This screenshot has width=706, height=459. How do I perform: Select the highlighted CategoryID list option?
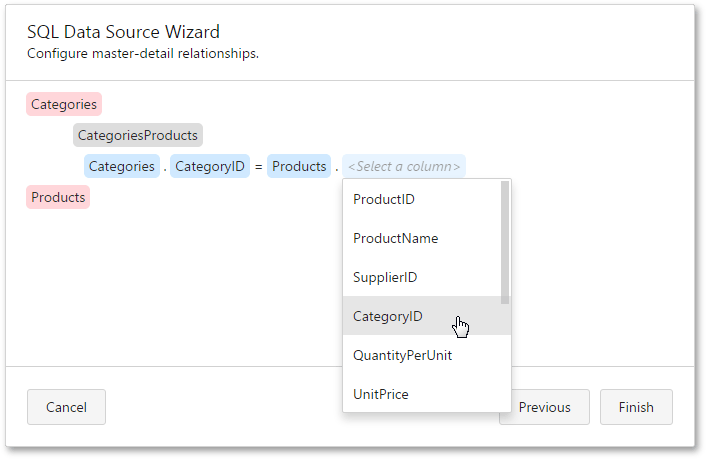click(388, 316)
